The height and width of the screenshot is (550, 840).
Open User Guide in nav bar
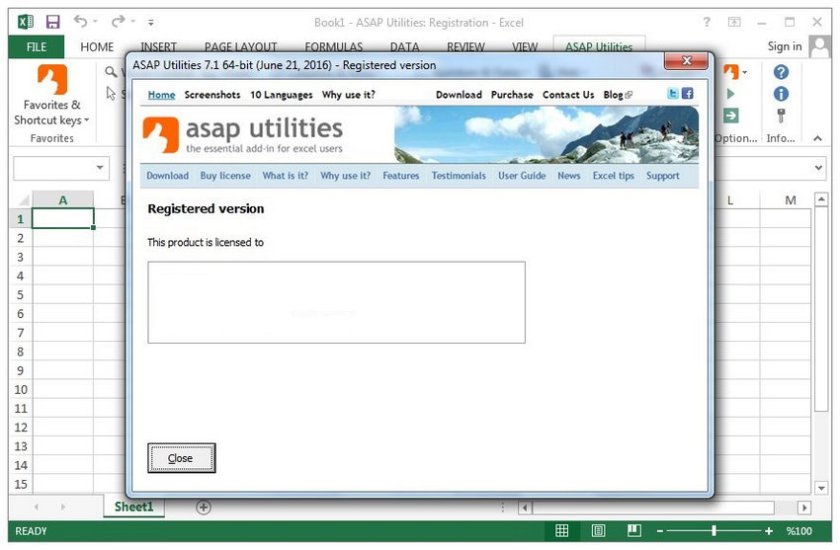click(x=522, y=176)
